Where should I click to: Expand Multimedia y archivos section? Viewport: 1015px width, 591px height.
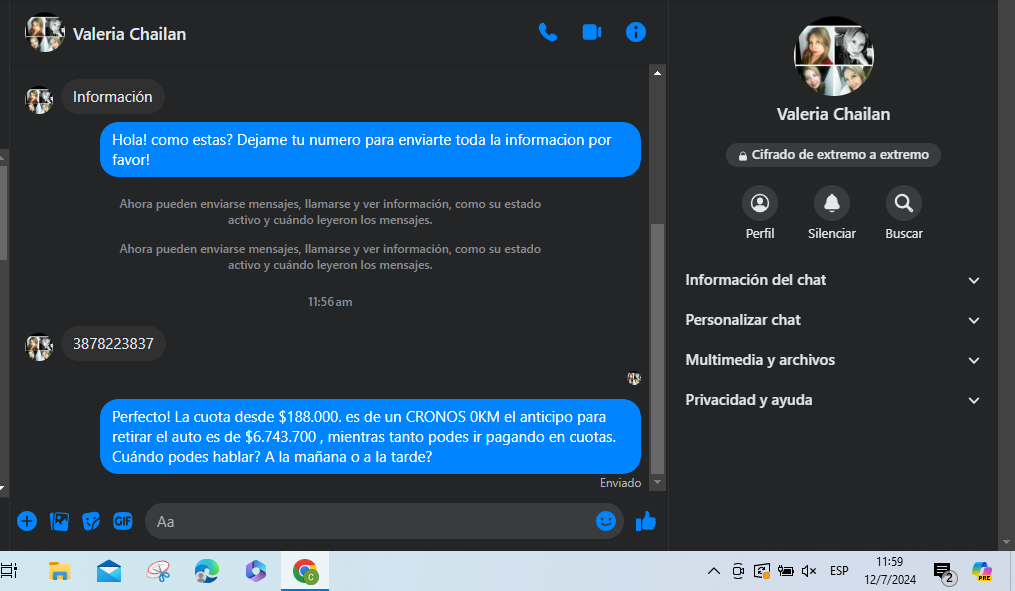[x=832, y=360]
